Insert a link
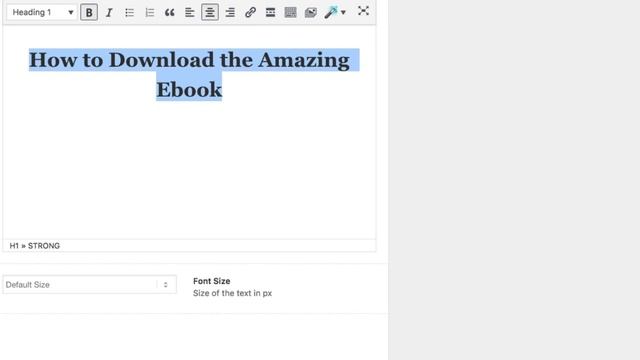 [250, 12]
